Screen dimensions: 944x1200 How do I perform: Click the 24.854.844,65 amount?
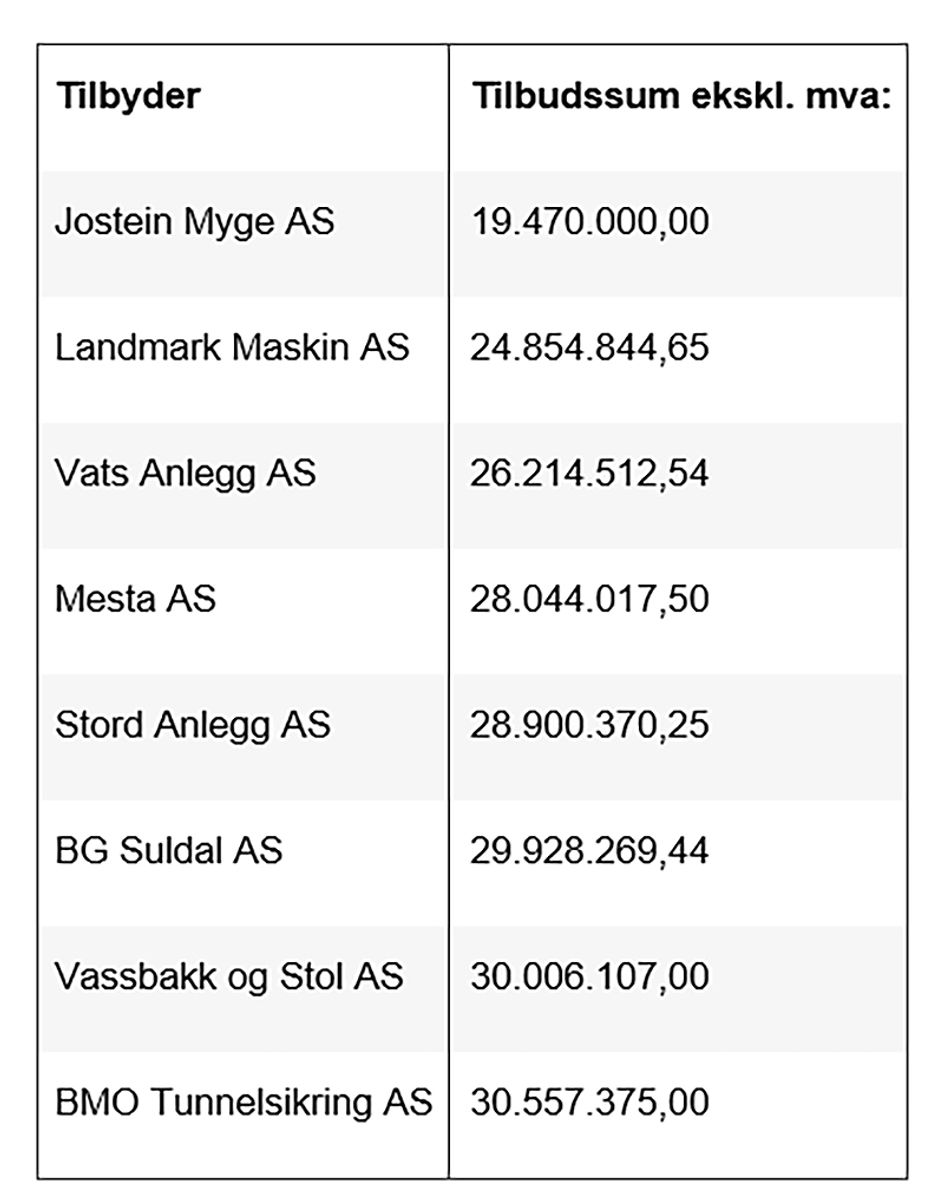590,348
